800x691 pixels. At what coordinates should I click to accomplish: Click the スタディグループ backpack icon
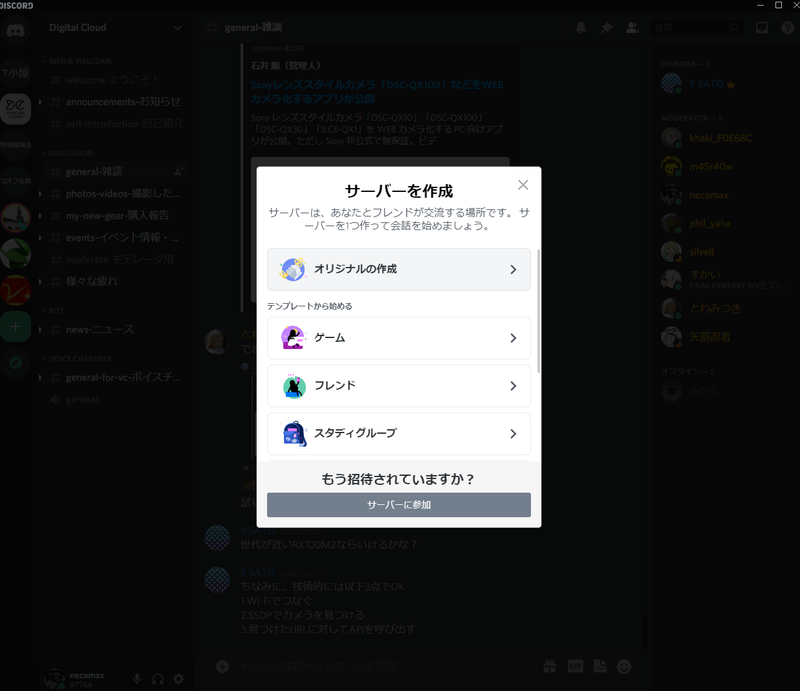coord(294,434)
